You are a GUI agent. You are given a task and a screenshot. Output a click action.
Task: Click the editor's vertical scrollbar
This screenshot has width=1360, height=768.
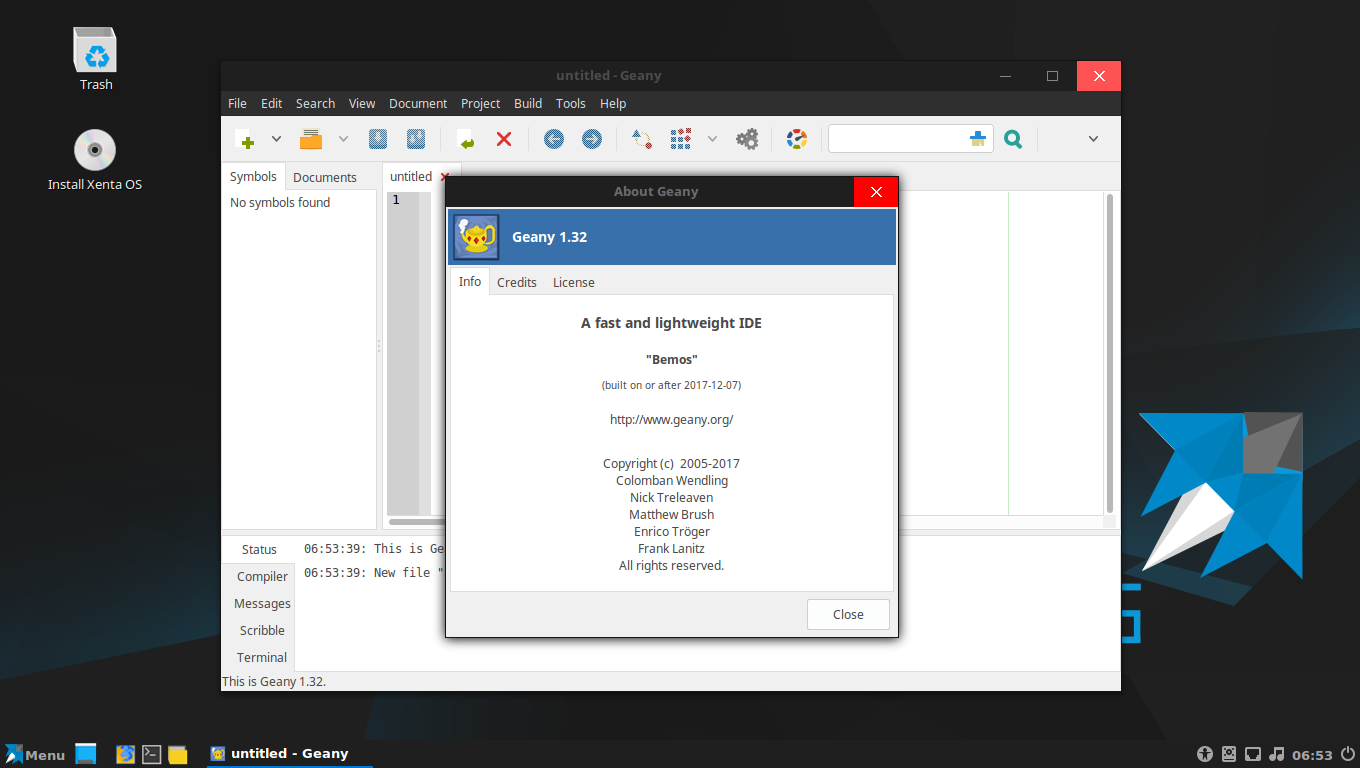1109,352
